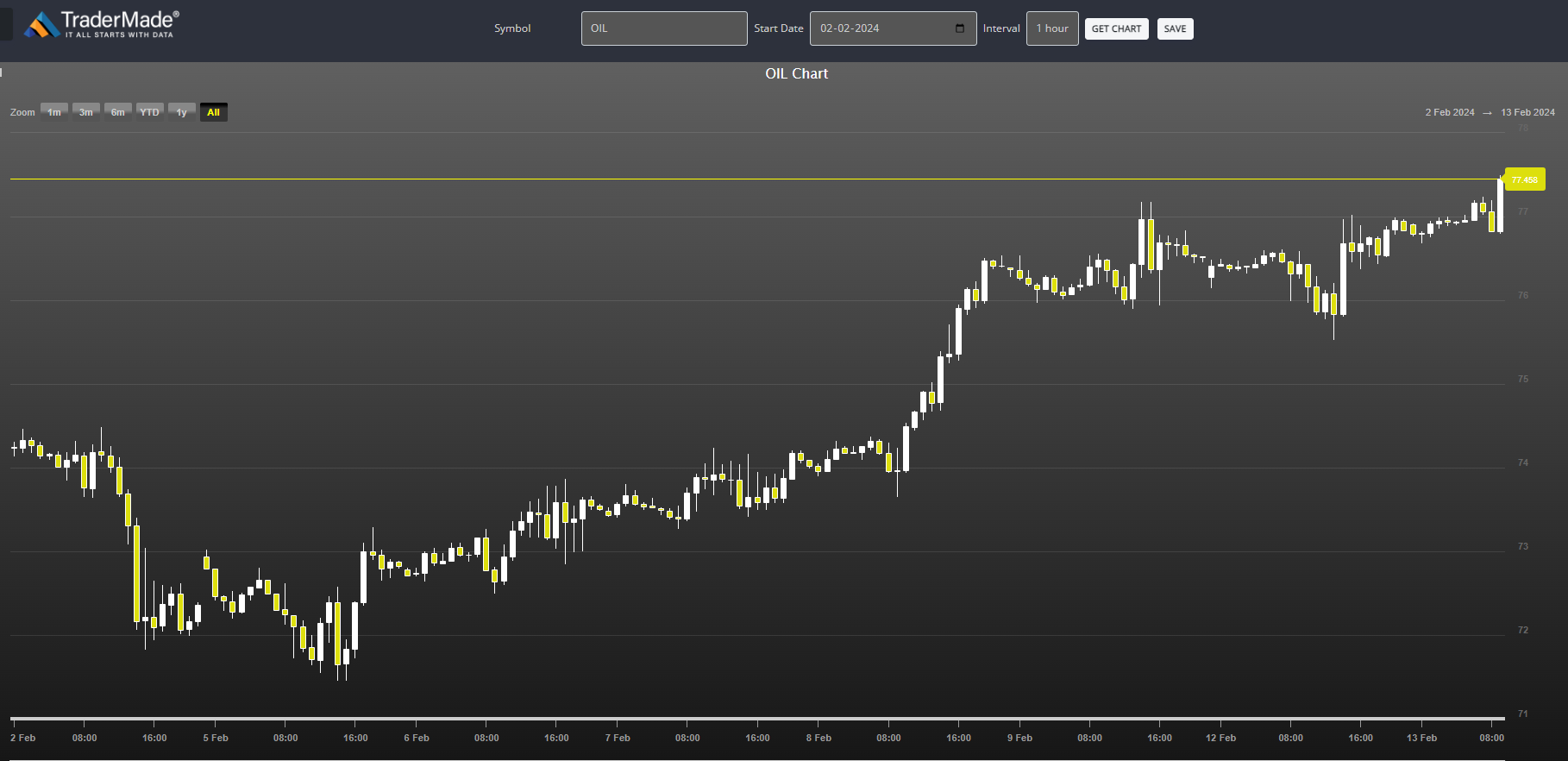Click the 13 Feb x-axis label

[x=1421, y=738]
